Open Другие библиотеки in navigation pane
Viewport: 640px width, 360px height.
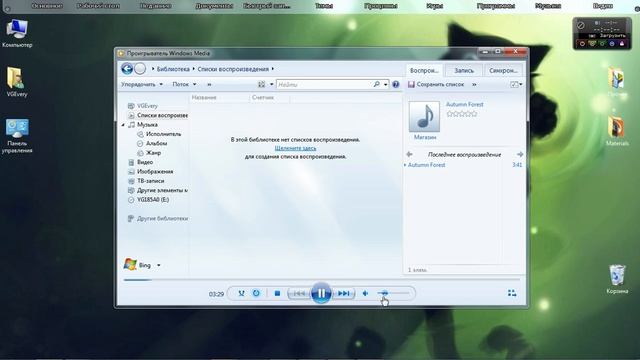click(x=158, y=218)
